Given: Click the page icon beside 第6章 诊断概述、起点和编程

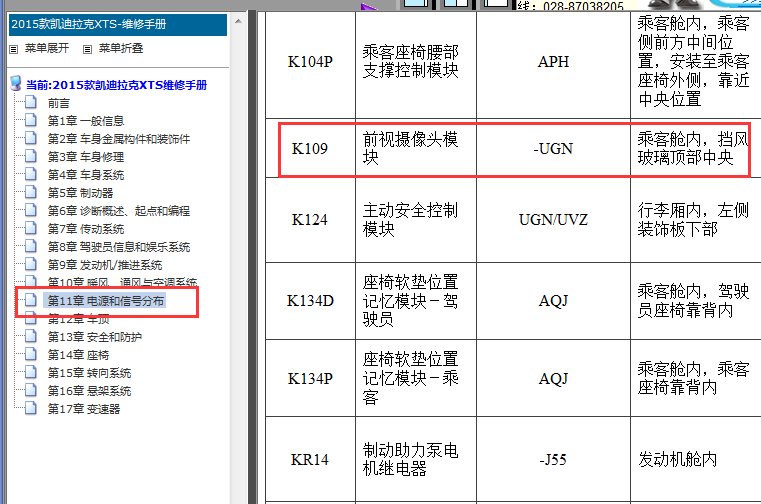Looking at the screenshot, I should (31, 210).
